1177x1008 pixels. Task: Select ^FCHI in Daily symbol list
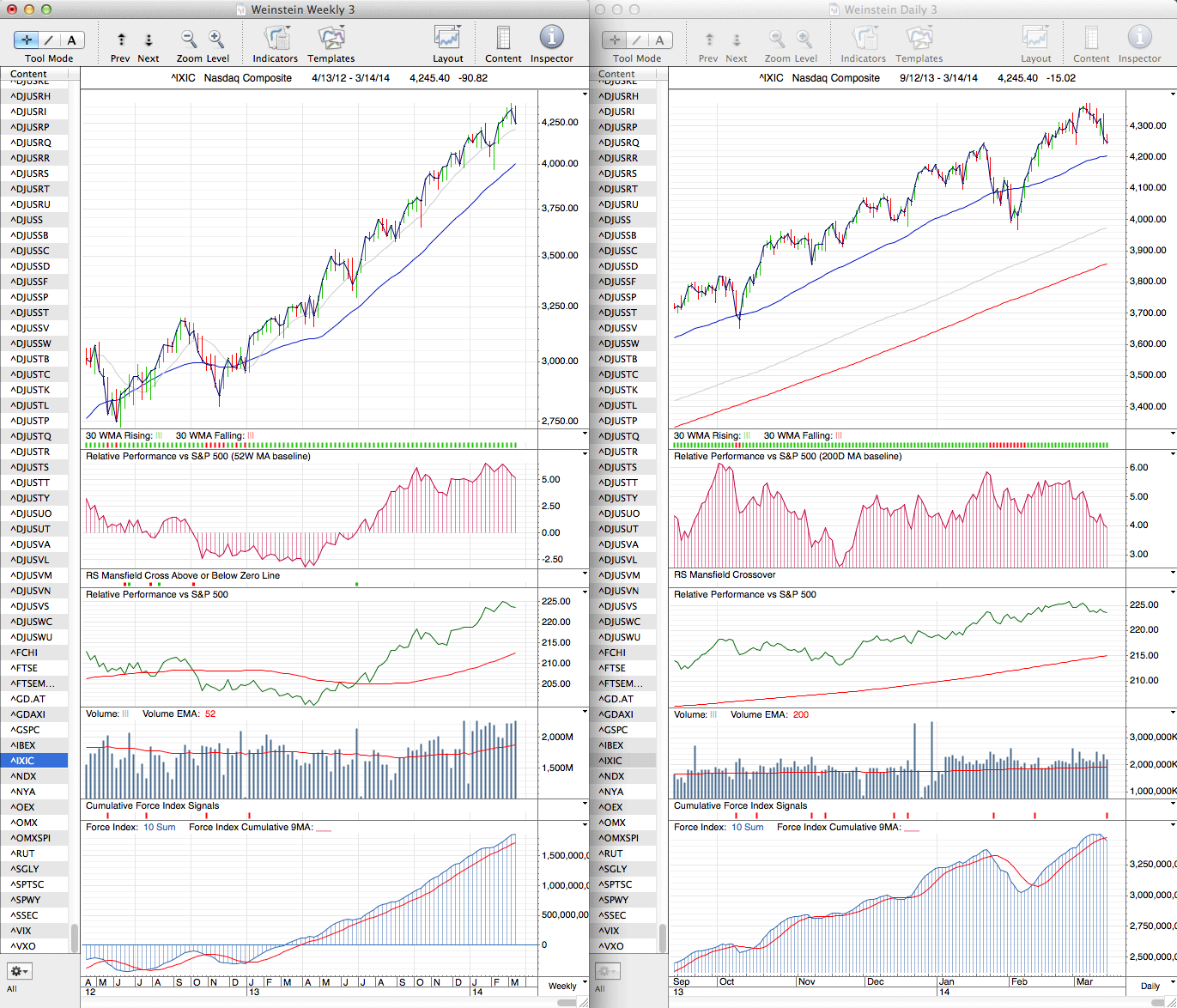pos(622,653)
